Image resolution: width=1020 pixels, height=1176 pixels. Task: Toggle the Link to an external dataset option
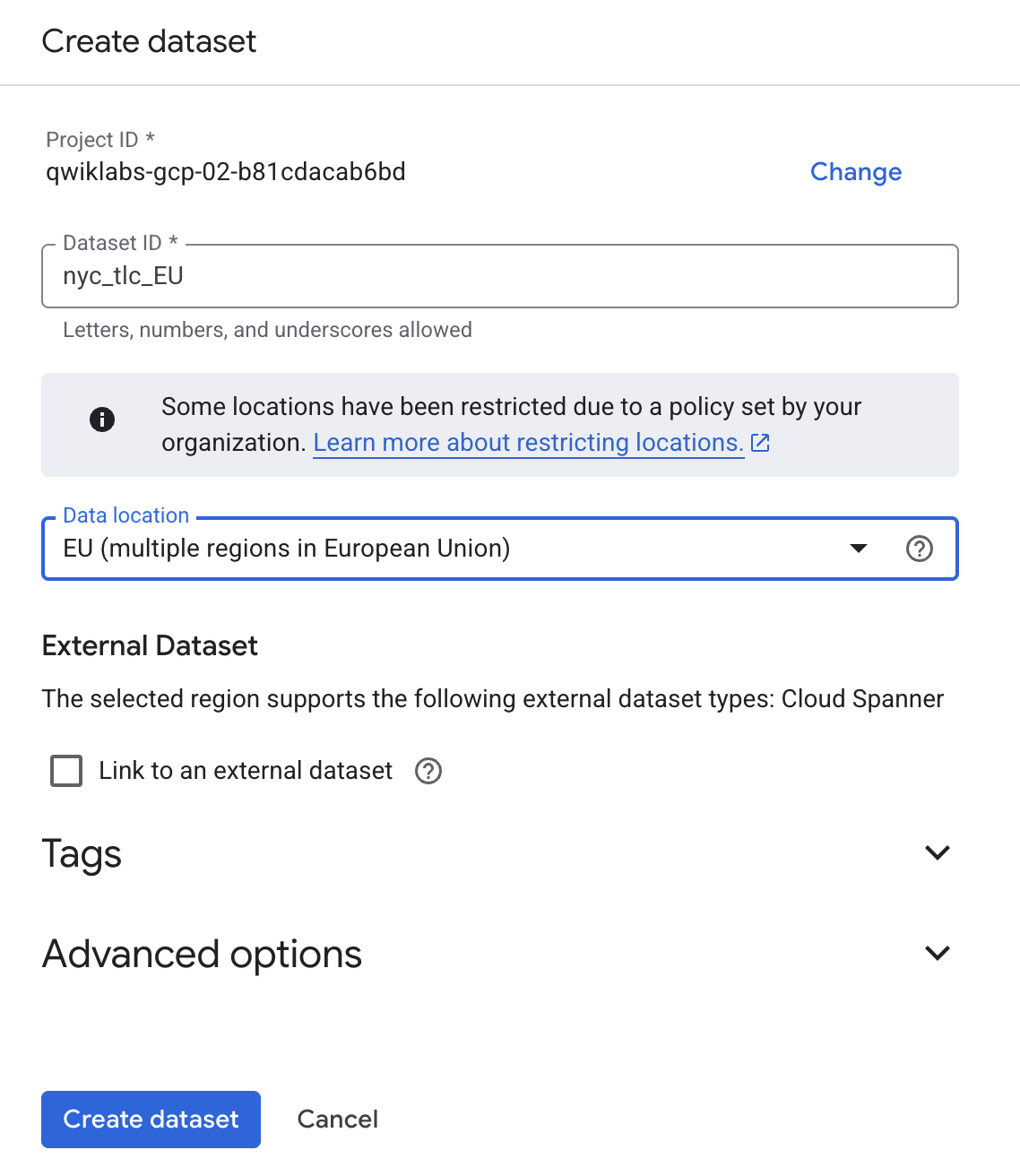(x=65, y=771)
